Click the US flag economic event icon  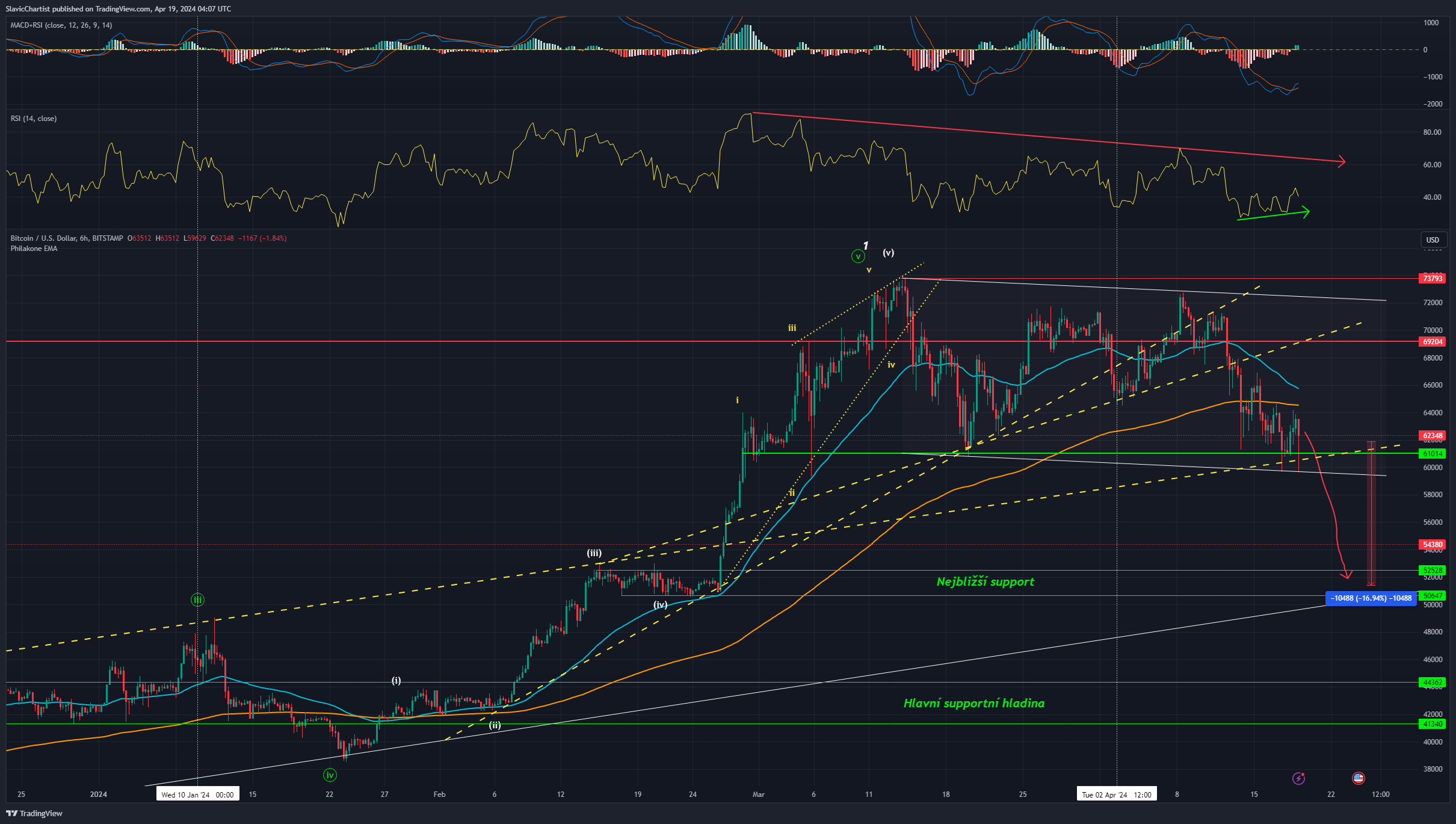1358,778
